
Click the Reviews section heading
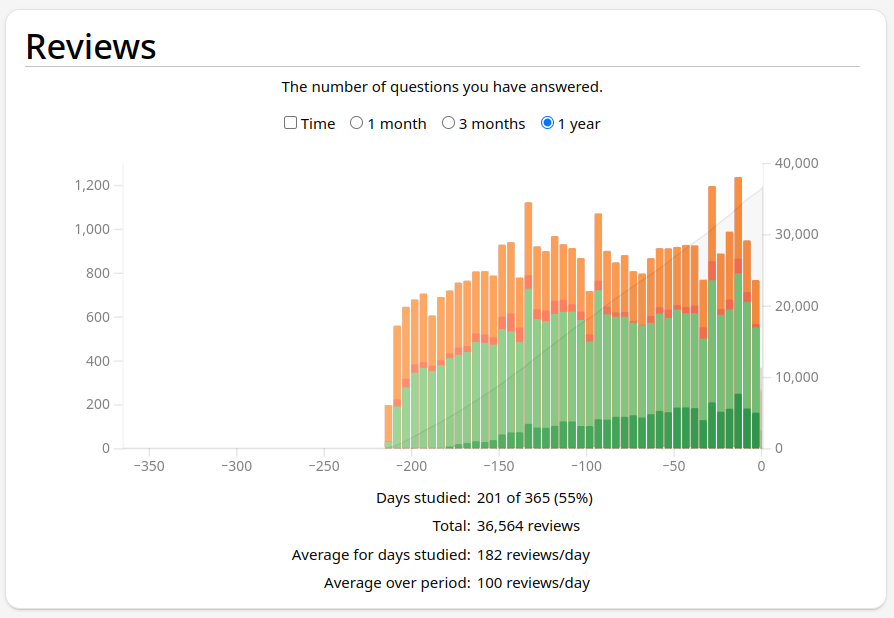[91, 46]
